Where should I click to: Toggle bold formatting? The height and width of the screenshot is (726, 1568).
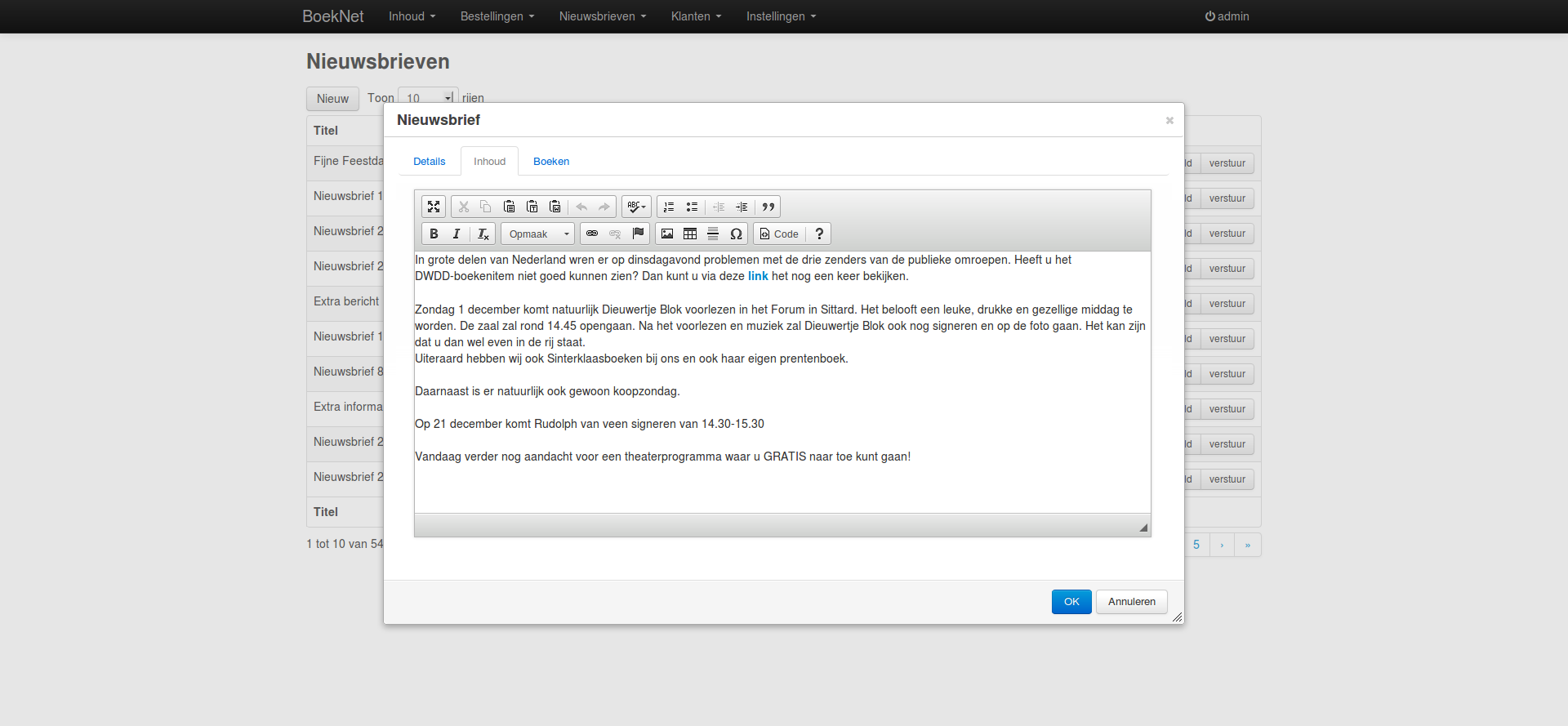[434, 234]
